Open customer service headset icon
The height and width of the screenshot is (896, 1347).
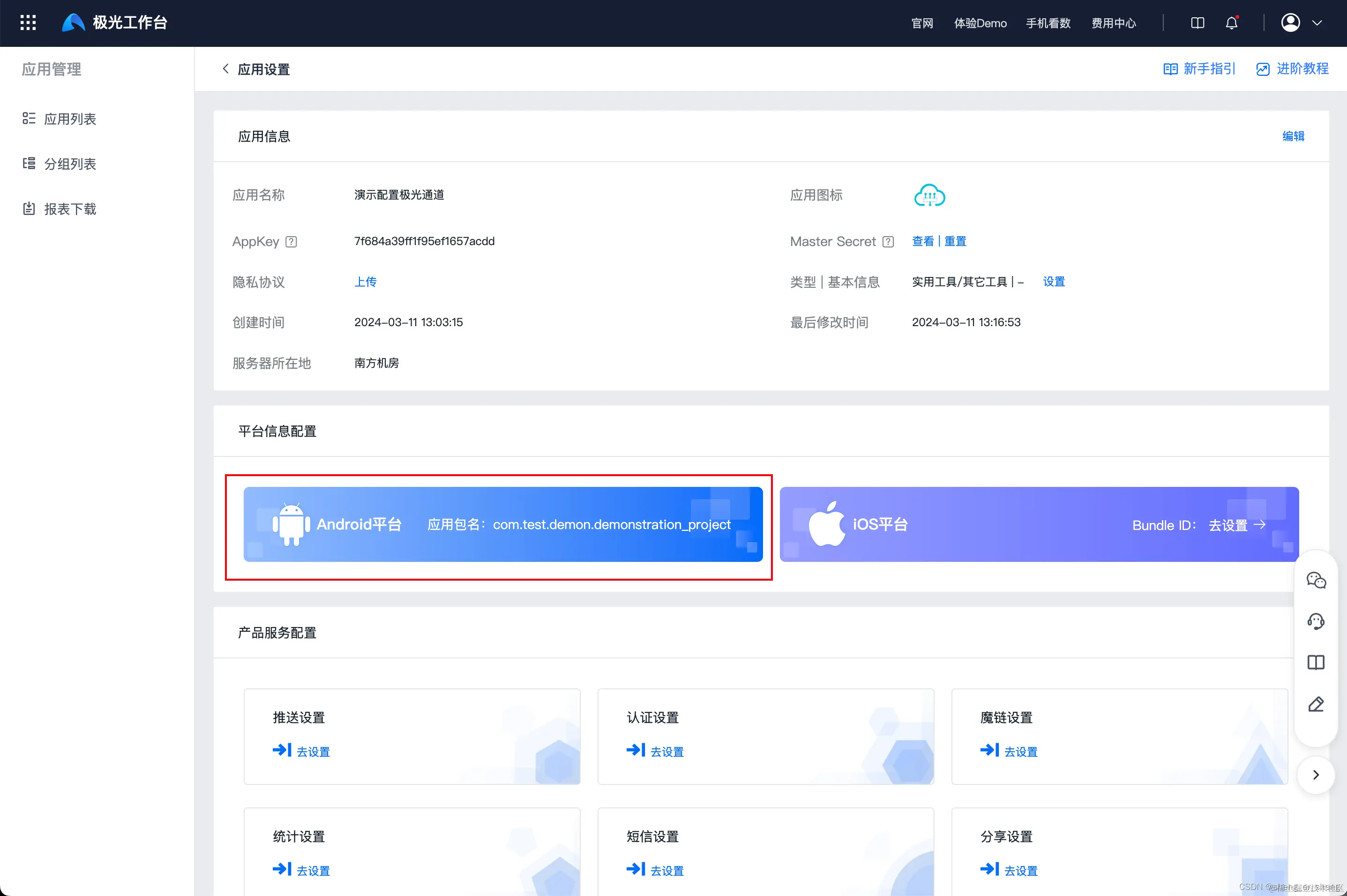click(1316, 621)
